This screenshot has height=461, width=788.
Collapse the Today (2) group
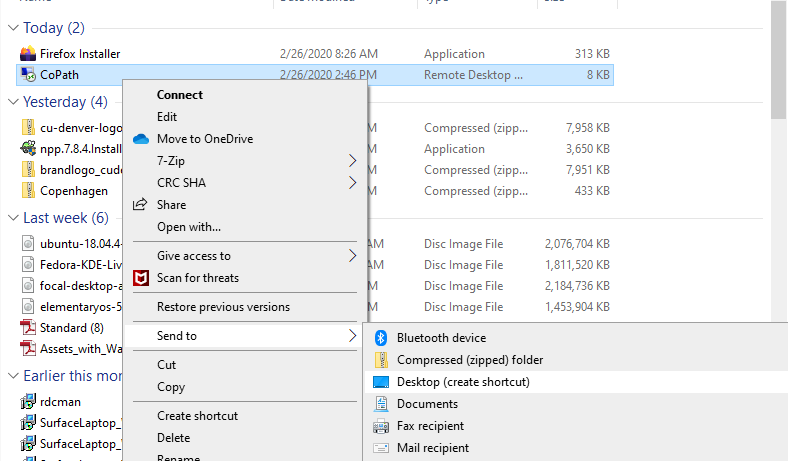pyautogui.click(x=14, y=28)
